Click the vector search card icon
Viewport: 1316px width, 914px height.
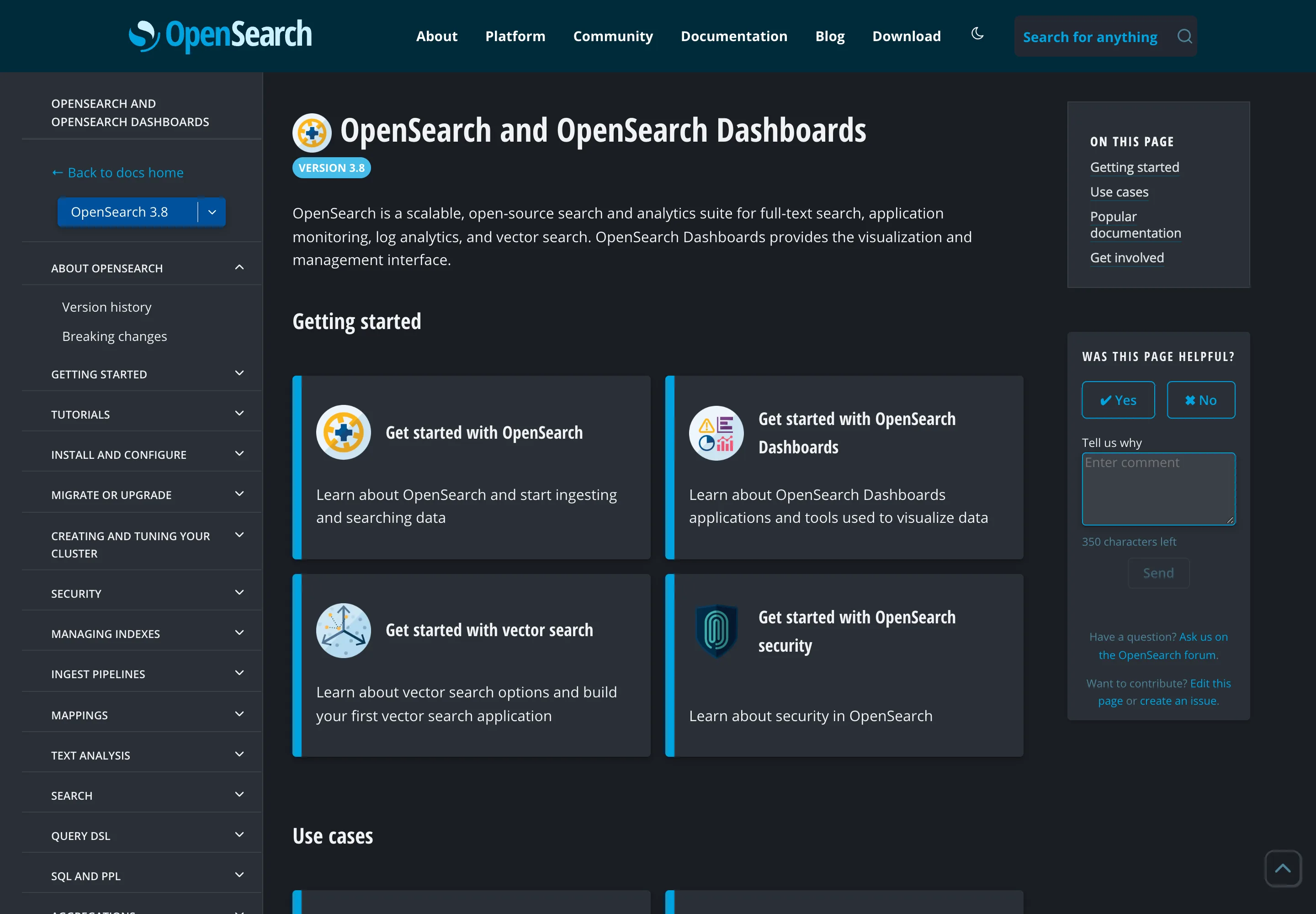click(344, 631)
